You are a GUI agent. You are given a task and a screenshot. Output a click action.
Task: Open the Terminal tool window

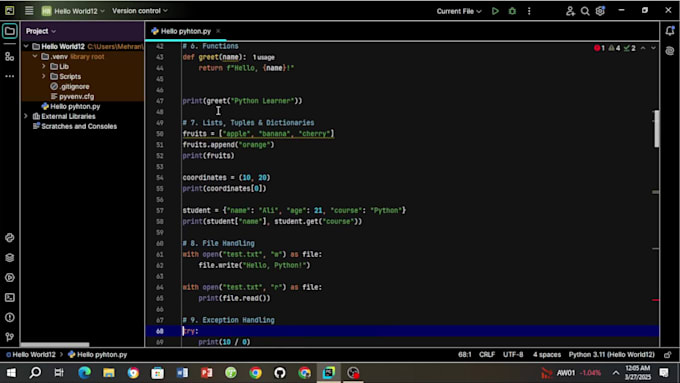[10, 298]
